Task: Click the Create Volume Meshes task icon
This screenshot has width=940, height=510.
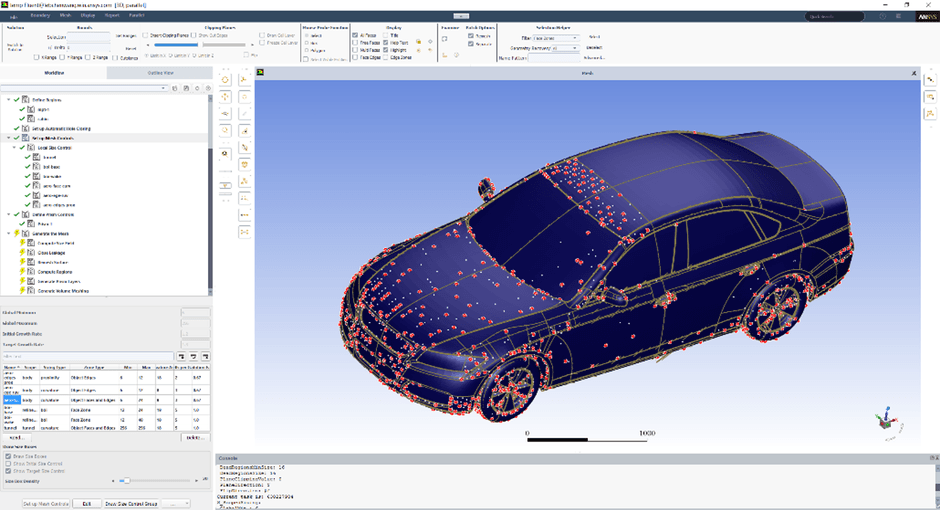Action: click(31, 290)
